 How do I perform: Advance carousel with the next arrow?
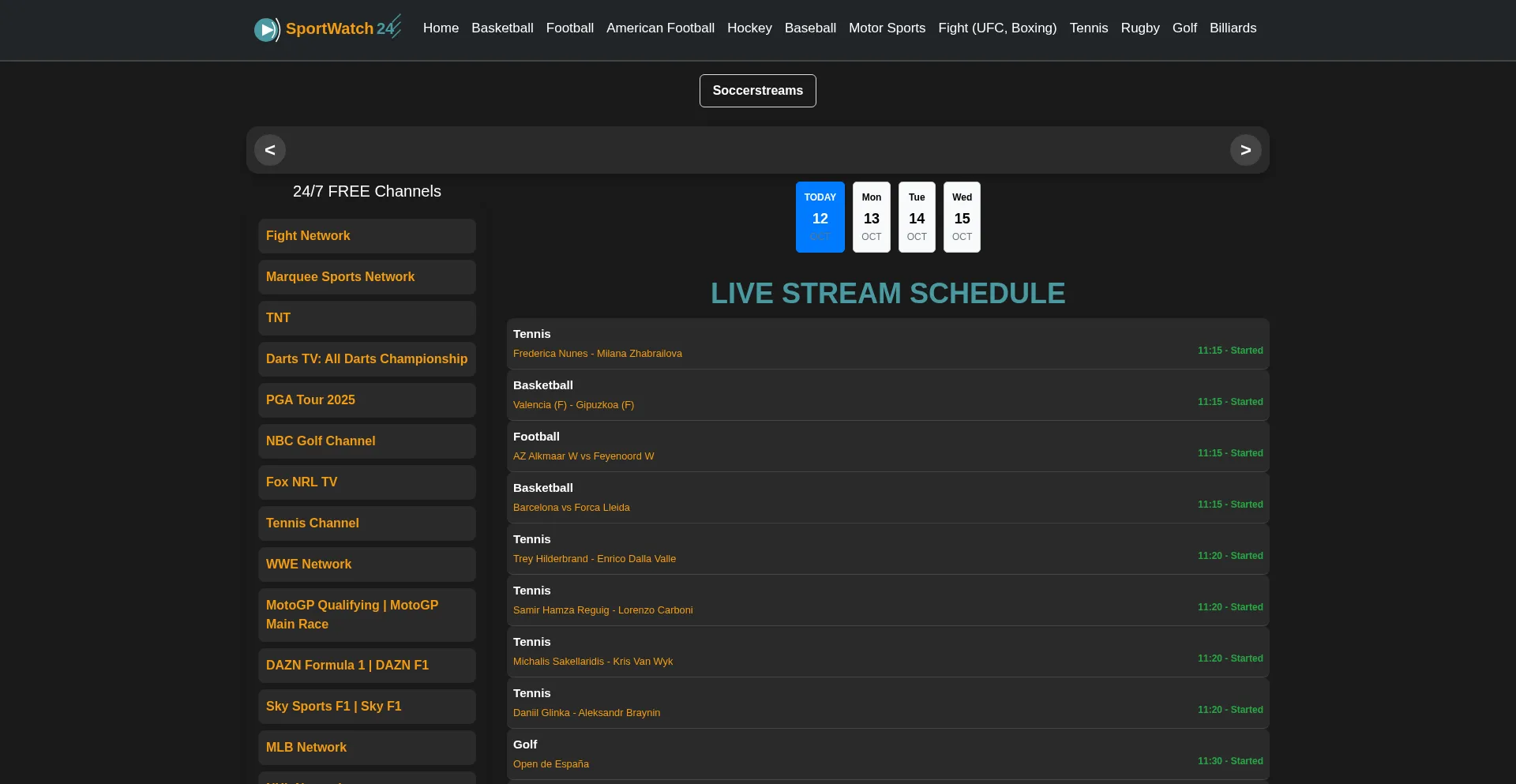click(1245, 150)
